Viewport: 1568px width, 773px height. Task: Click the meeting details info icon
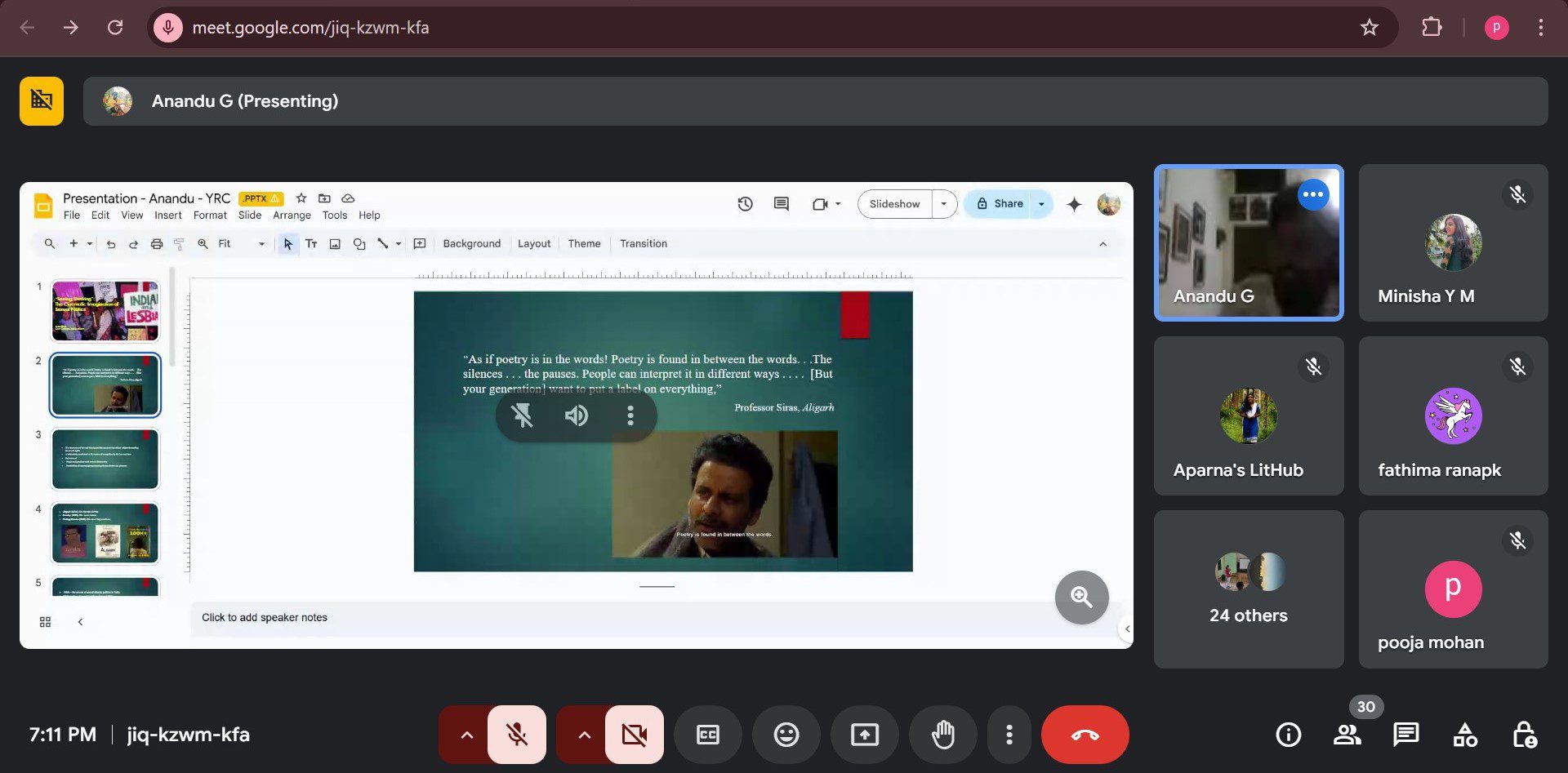[1288, 735]
